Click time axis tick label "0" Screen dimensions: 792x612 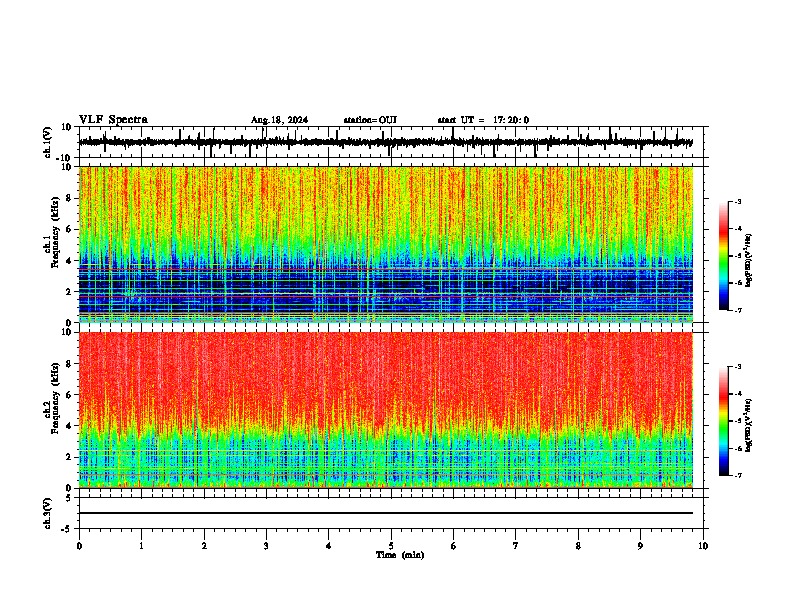click(x=79, y=546)
